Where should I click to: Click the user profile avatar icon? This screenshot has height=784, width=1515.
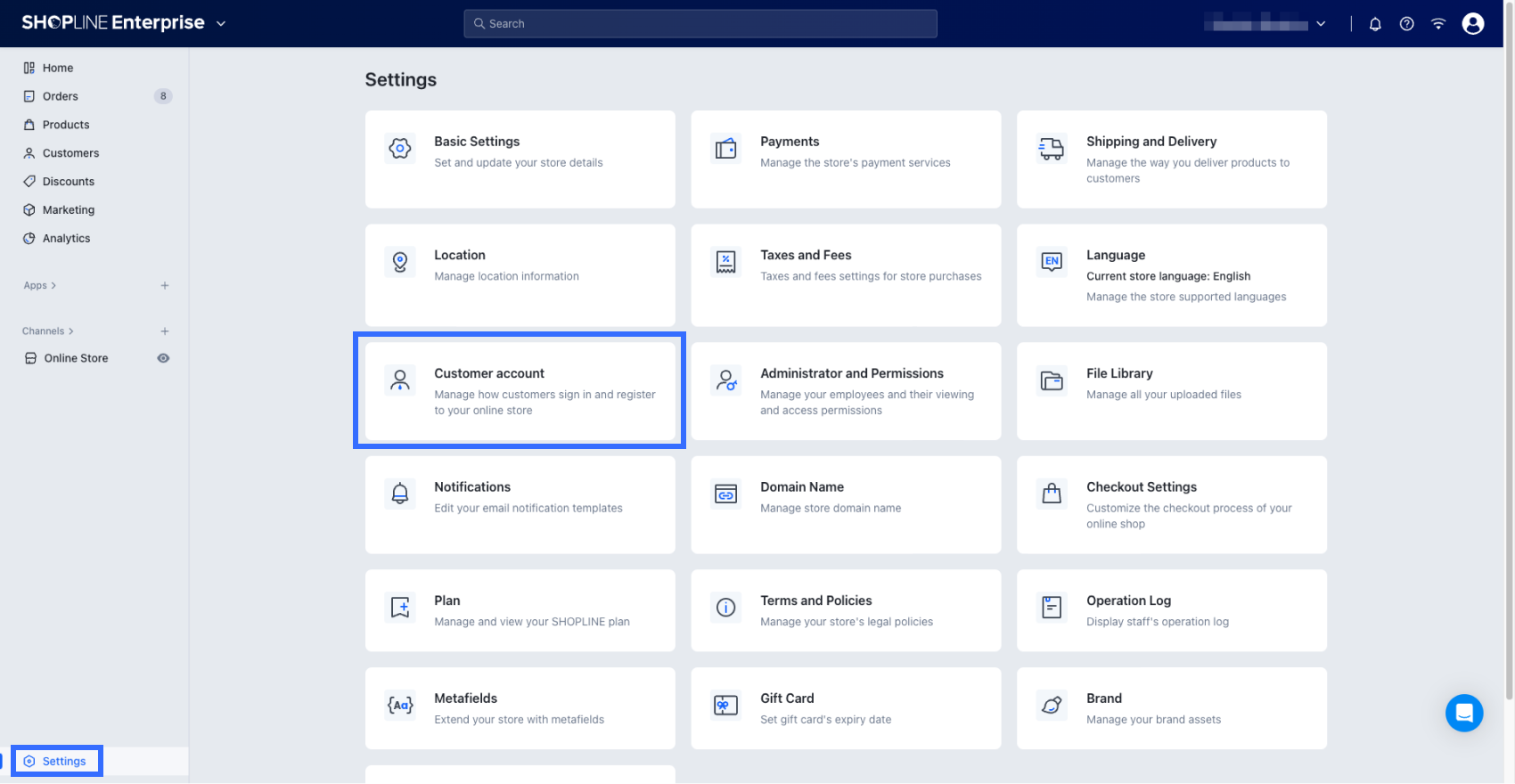[x=1472, y=24]
